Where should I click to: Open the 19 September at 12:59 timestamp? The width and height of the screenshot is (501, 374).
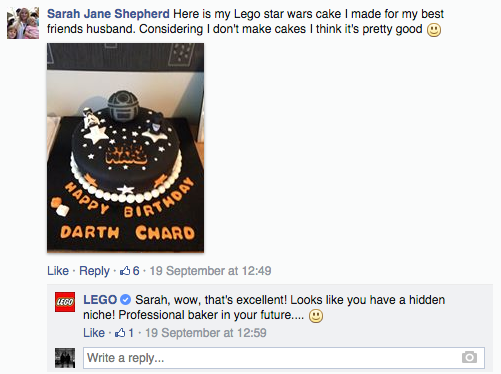[x=206, y=333]
